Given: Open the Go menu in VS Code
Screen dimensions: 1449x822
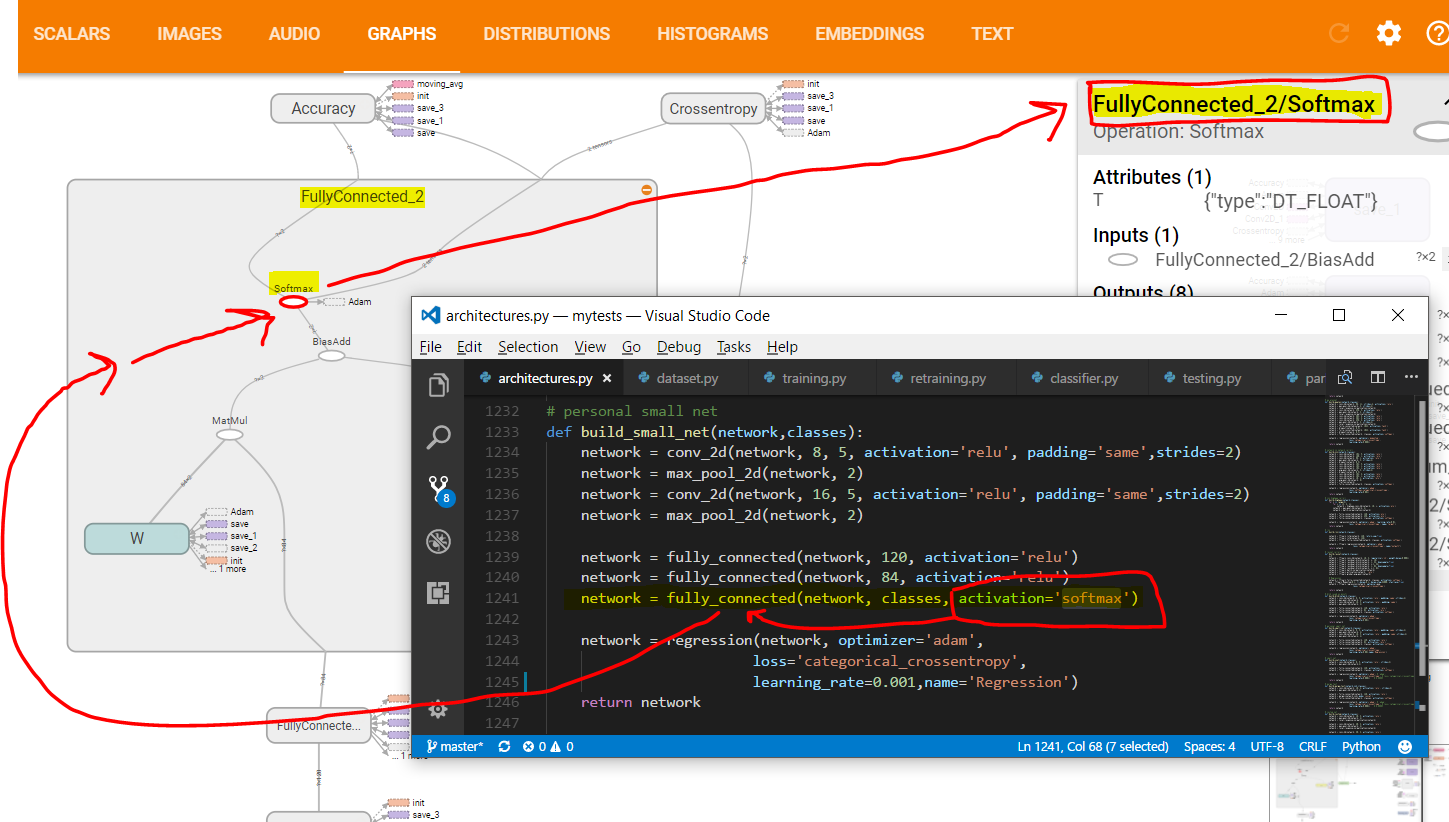Looking at the screenshot, I should 631,347.
